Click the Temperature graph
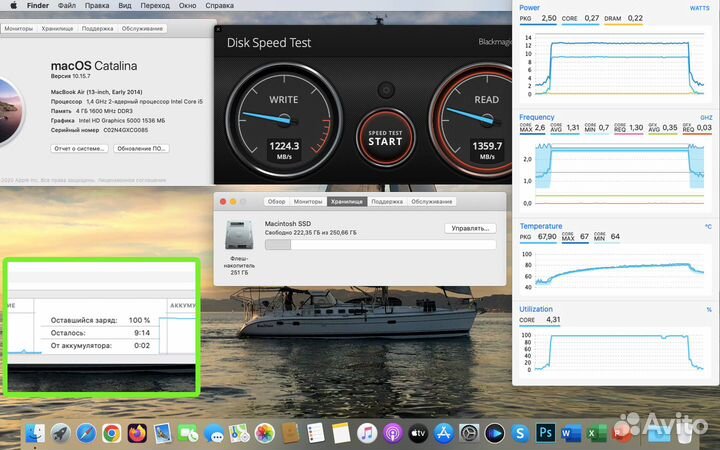 614,270
